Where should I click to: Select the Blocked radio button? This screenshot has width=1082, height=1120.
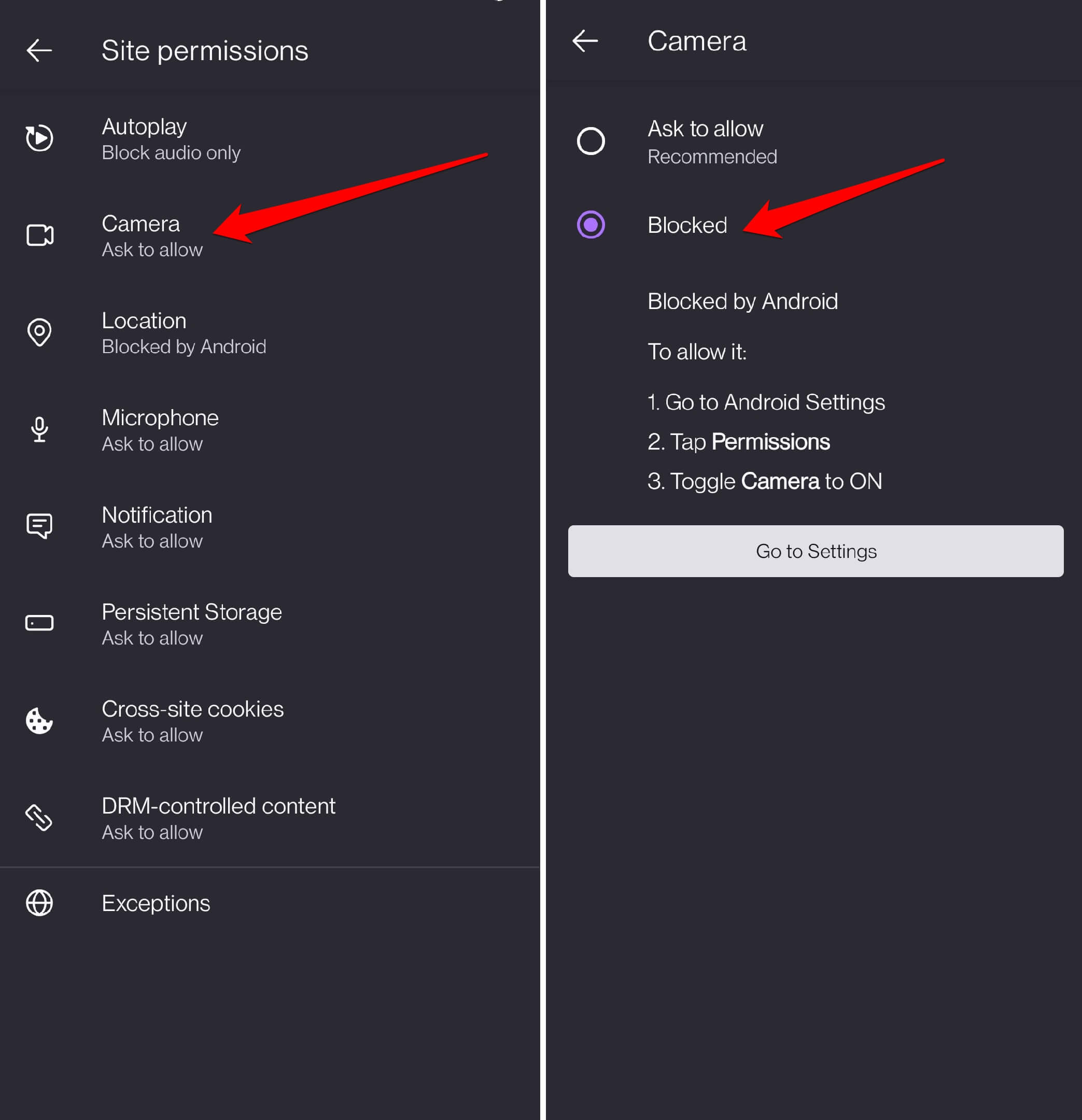click(x=591, y=225)
